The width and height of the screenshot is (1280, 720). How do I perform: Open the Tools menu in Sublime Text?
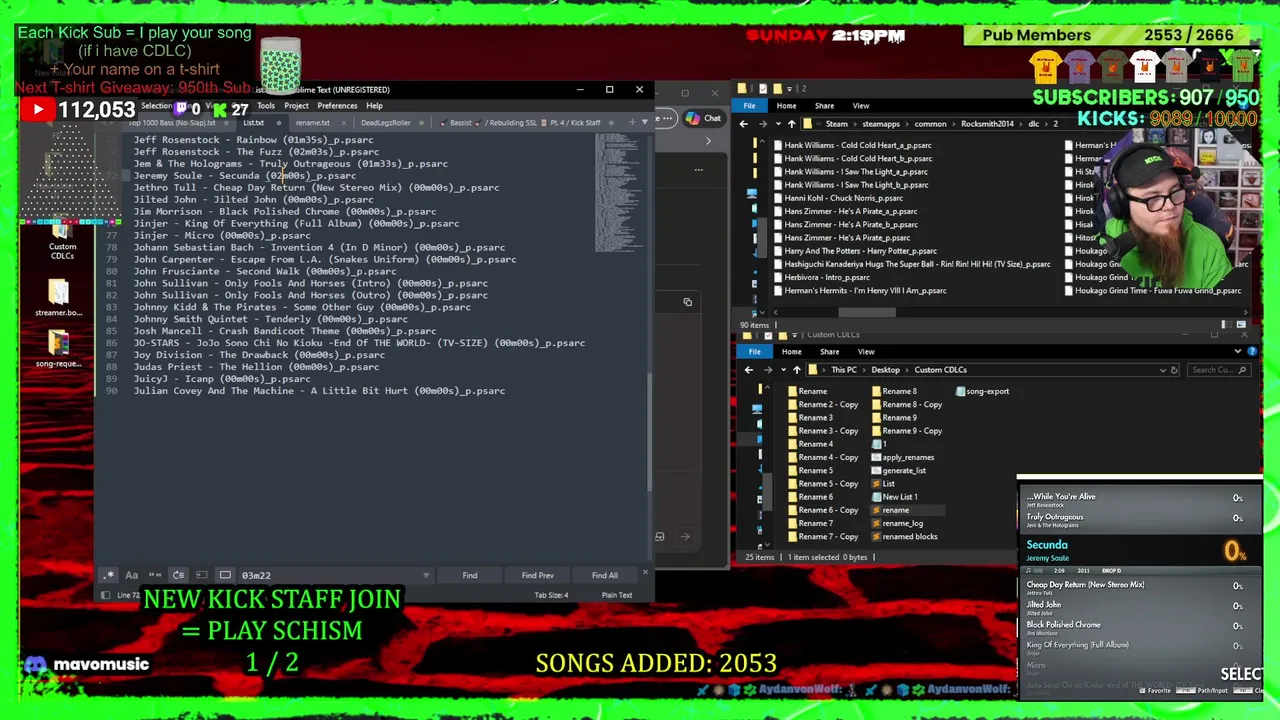266,105
